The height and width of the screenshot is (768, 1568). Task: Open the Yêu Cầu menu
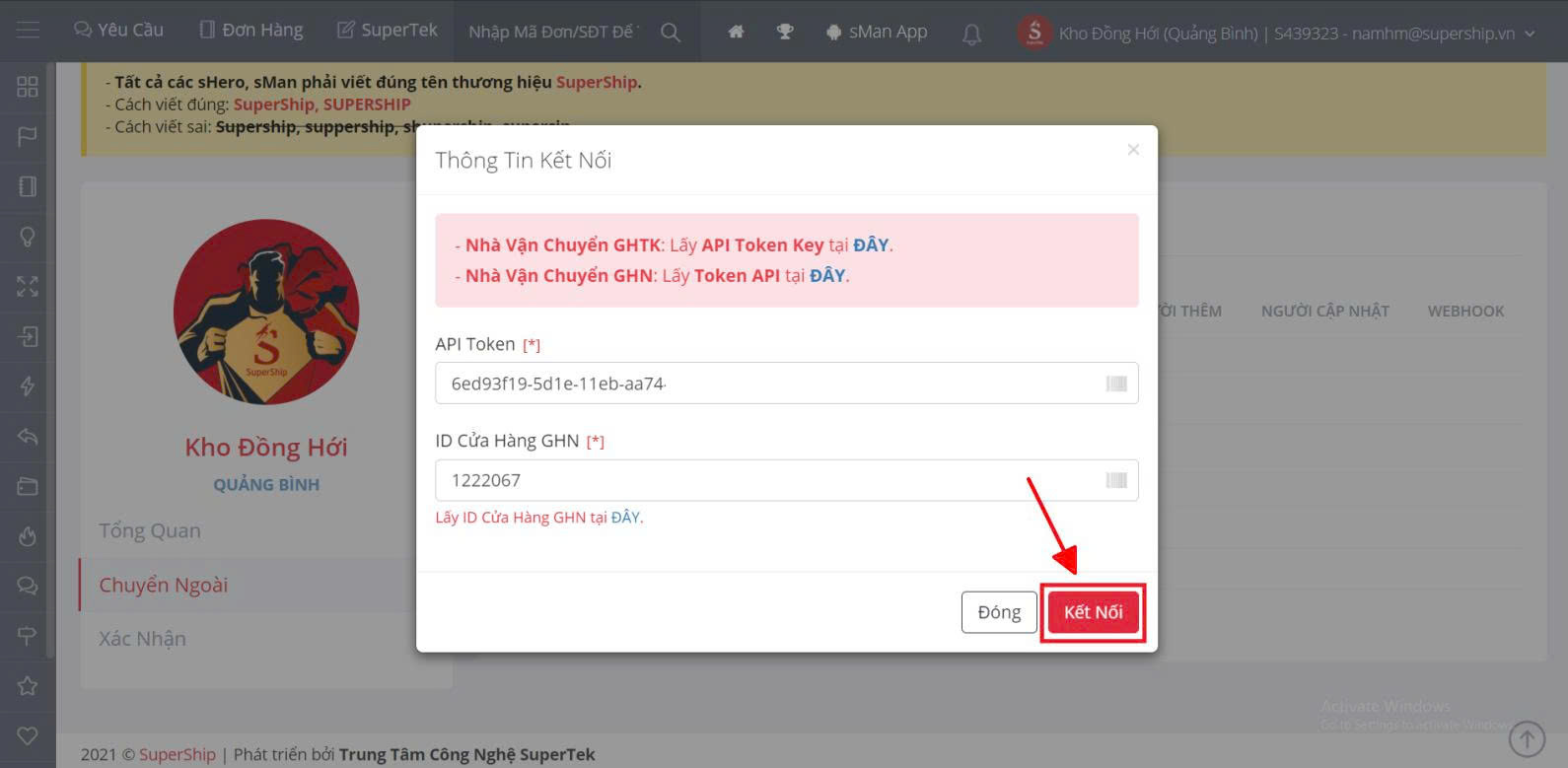pyautogui.click(x=118, y=31)
